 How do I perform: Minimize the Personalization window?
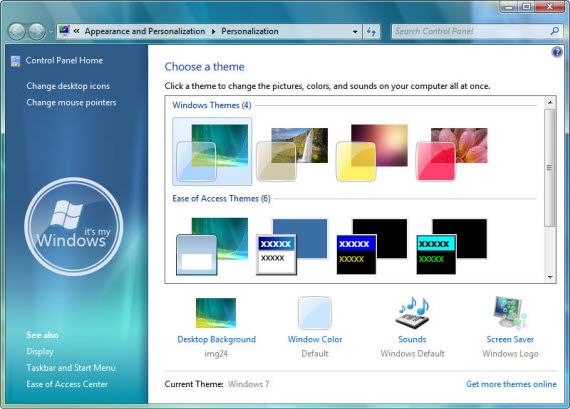coord(509,7)
